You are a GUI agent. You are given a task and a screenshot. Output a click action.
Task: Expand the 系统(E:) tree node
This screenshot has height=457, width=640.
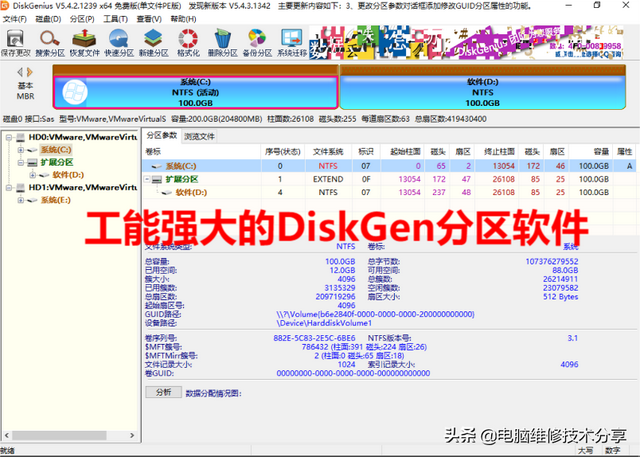pos(20,200)
